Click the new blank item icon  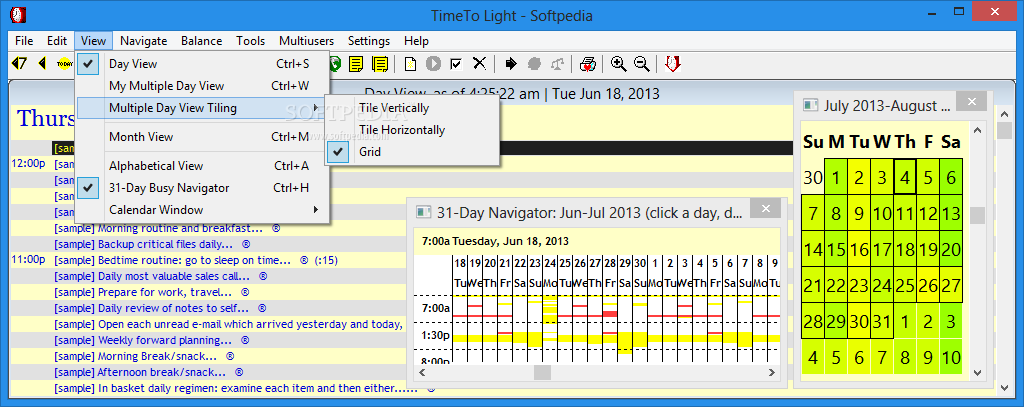(x=410, y=63)
